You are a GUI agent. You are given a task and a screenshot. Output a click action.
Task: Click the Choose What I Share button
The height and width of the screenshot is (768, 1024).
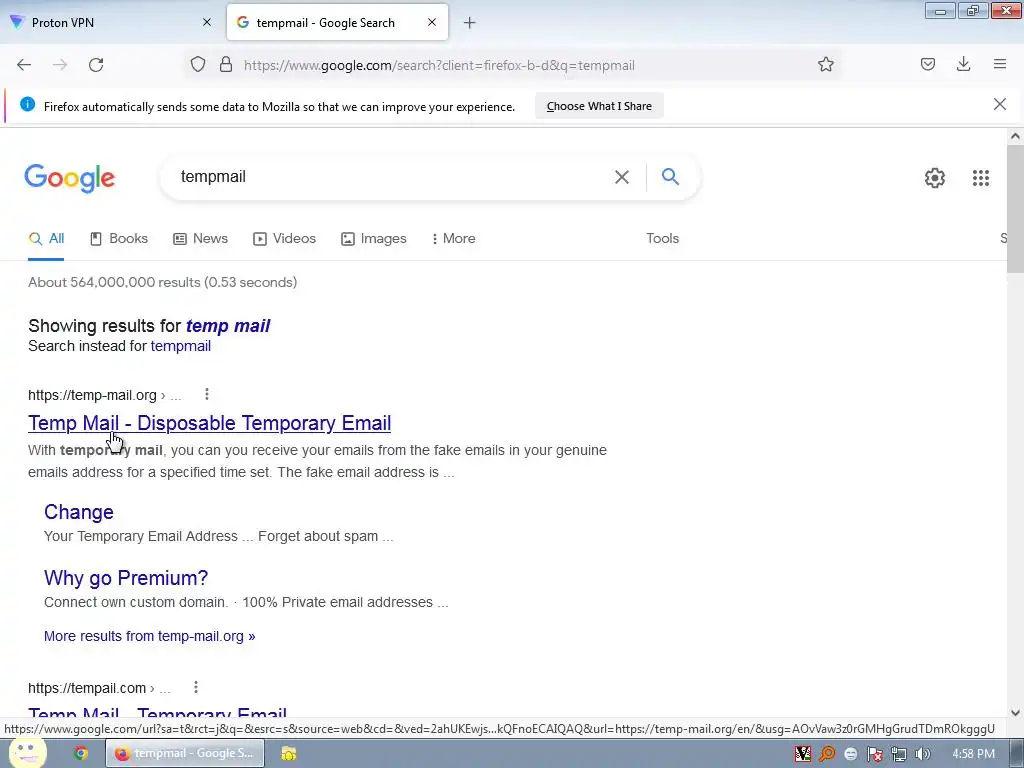(x=599, y=106)
